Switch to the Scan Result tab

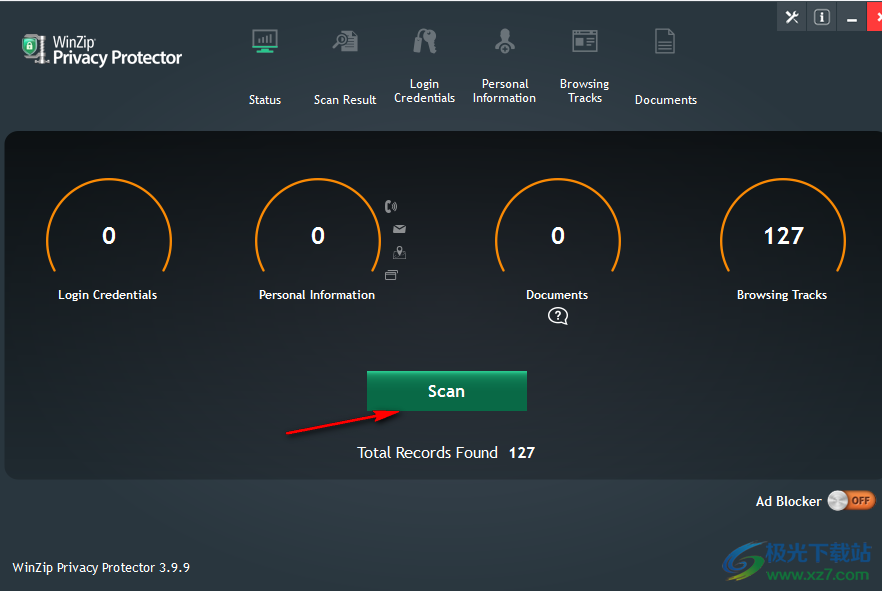(345, 100)
